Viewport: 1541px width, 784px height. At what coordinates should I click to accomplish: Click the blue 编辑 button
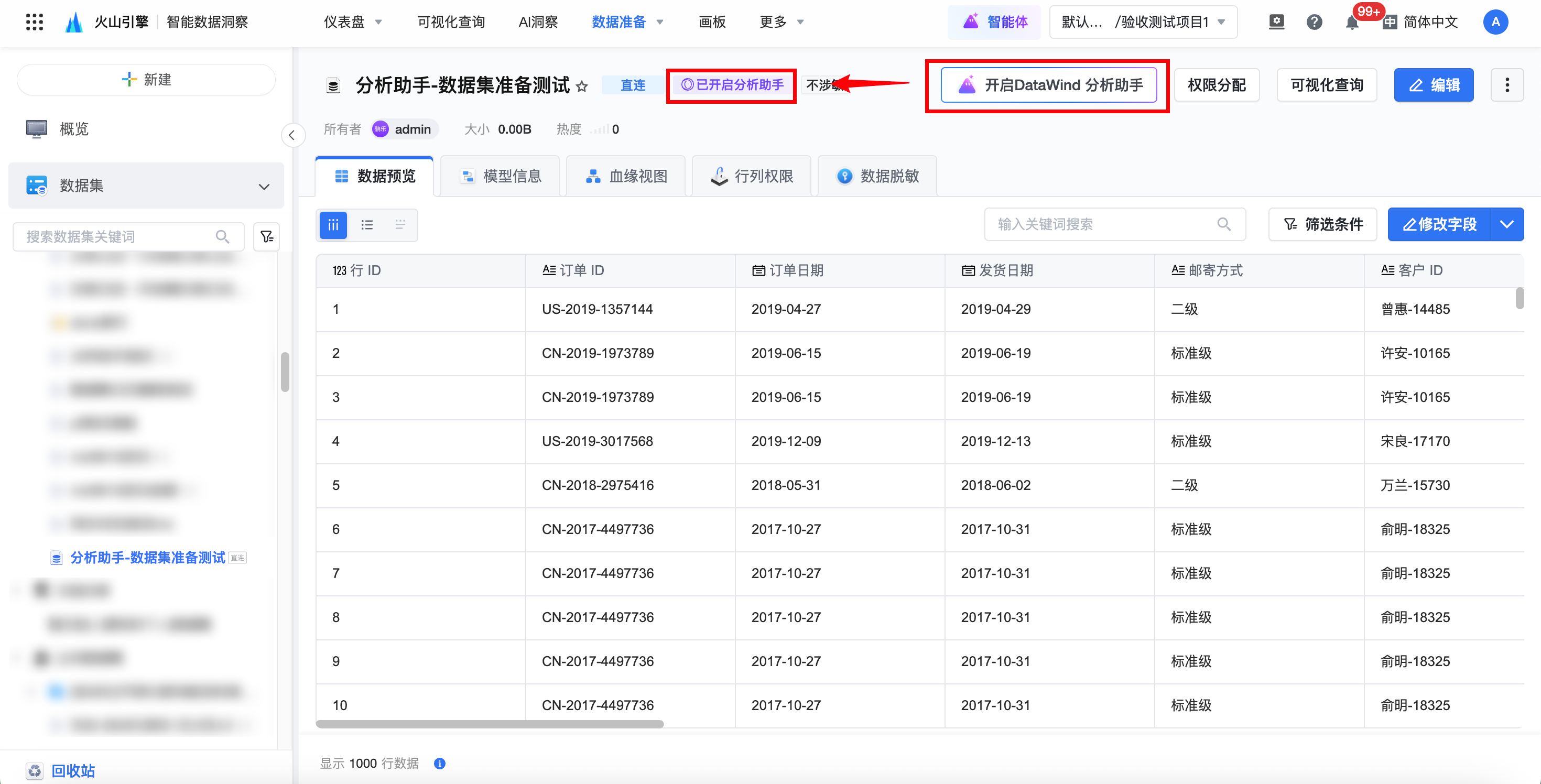point(1434,85)
